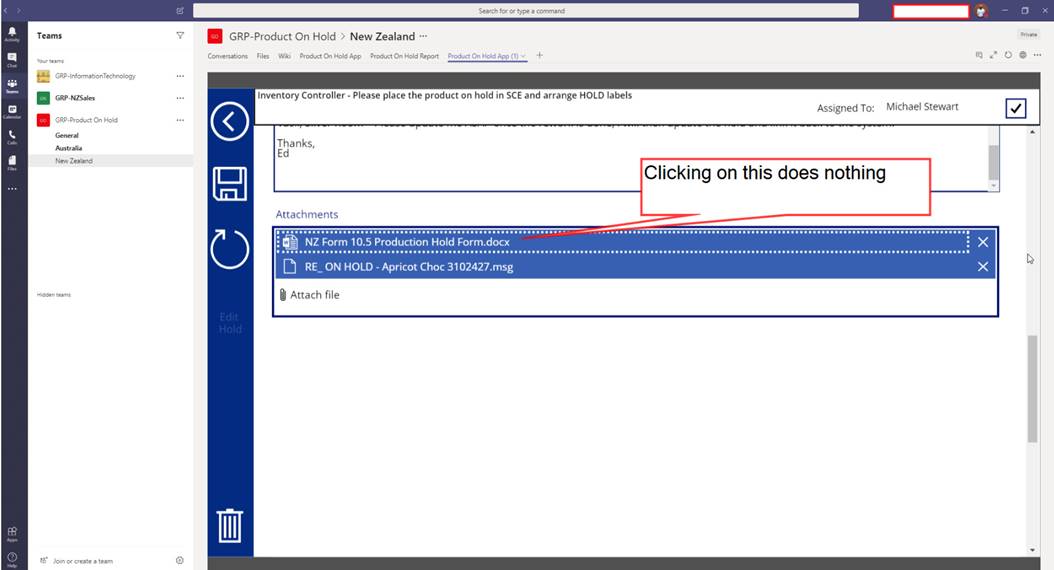The height and width of the screenshot is (570, 1054).
Task: Click the filter teams funnel icon
Action: (x=180, y=36)
